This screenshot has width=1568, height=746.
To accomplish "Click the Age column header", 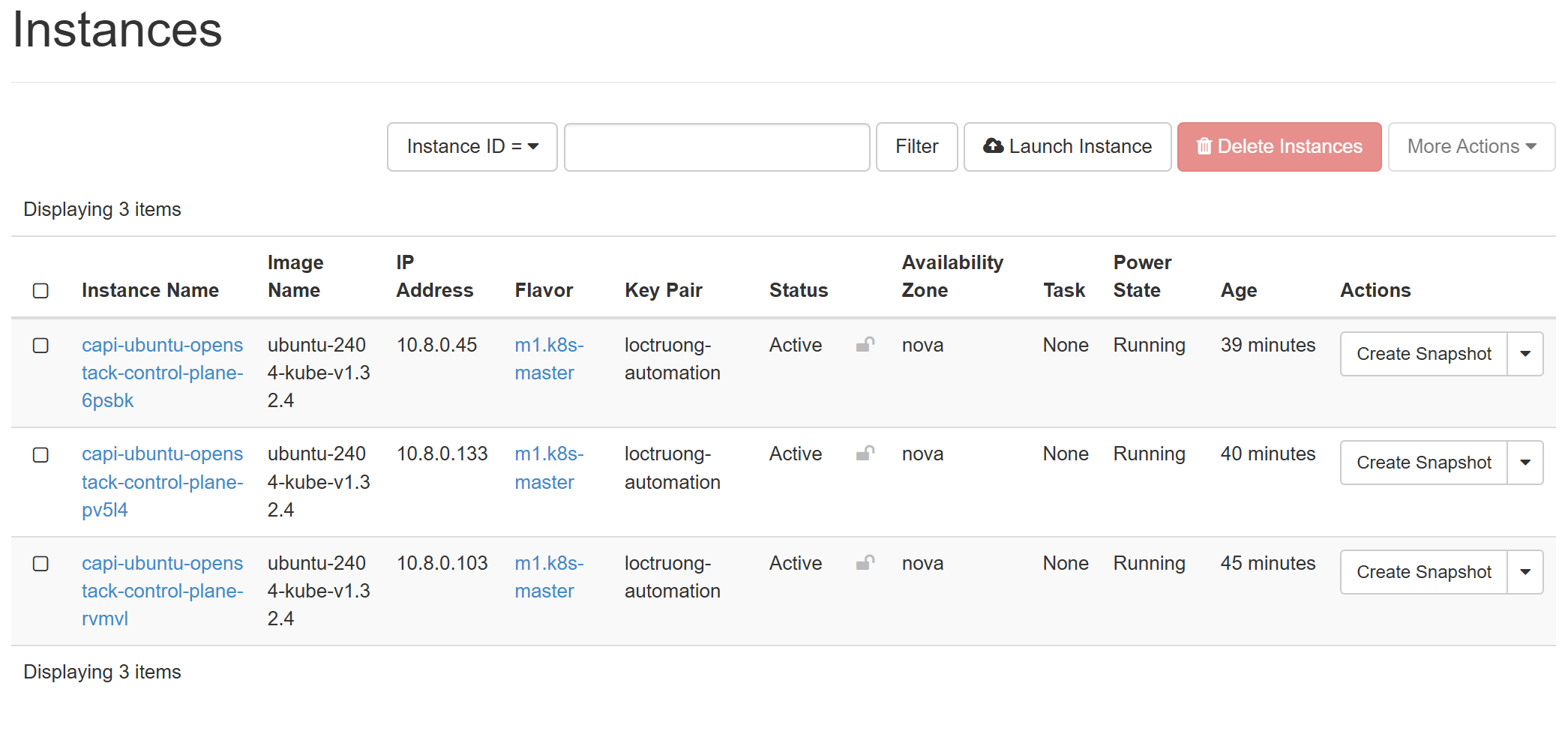I will pyautogui.click(x=1238, y=291).
